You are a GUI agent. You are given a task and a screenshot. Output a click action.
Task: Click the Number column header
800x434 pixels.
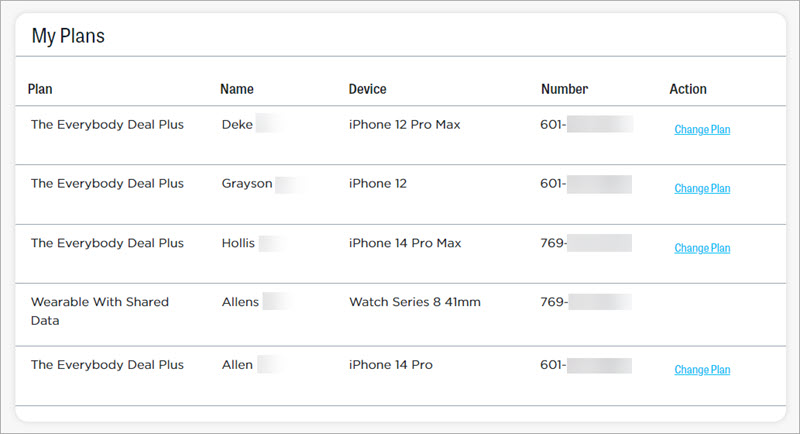564,89
